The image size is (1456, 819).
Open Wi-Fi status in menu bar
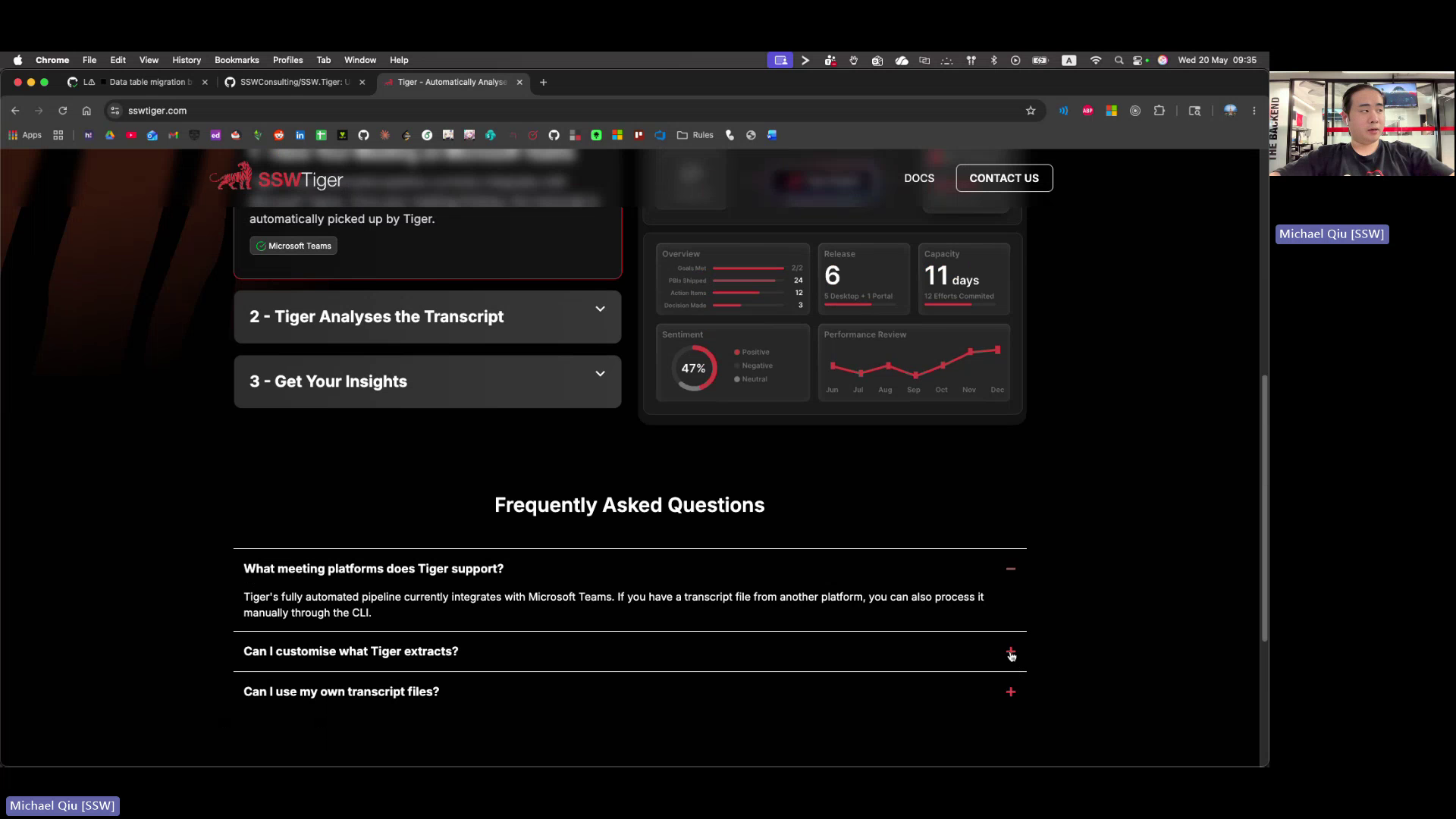[x=1096, y=60]
